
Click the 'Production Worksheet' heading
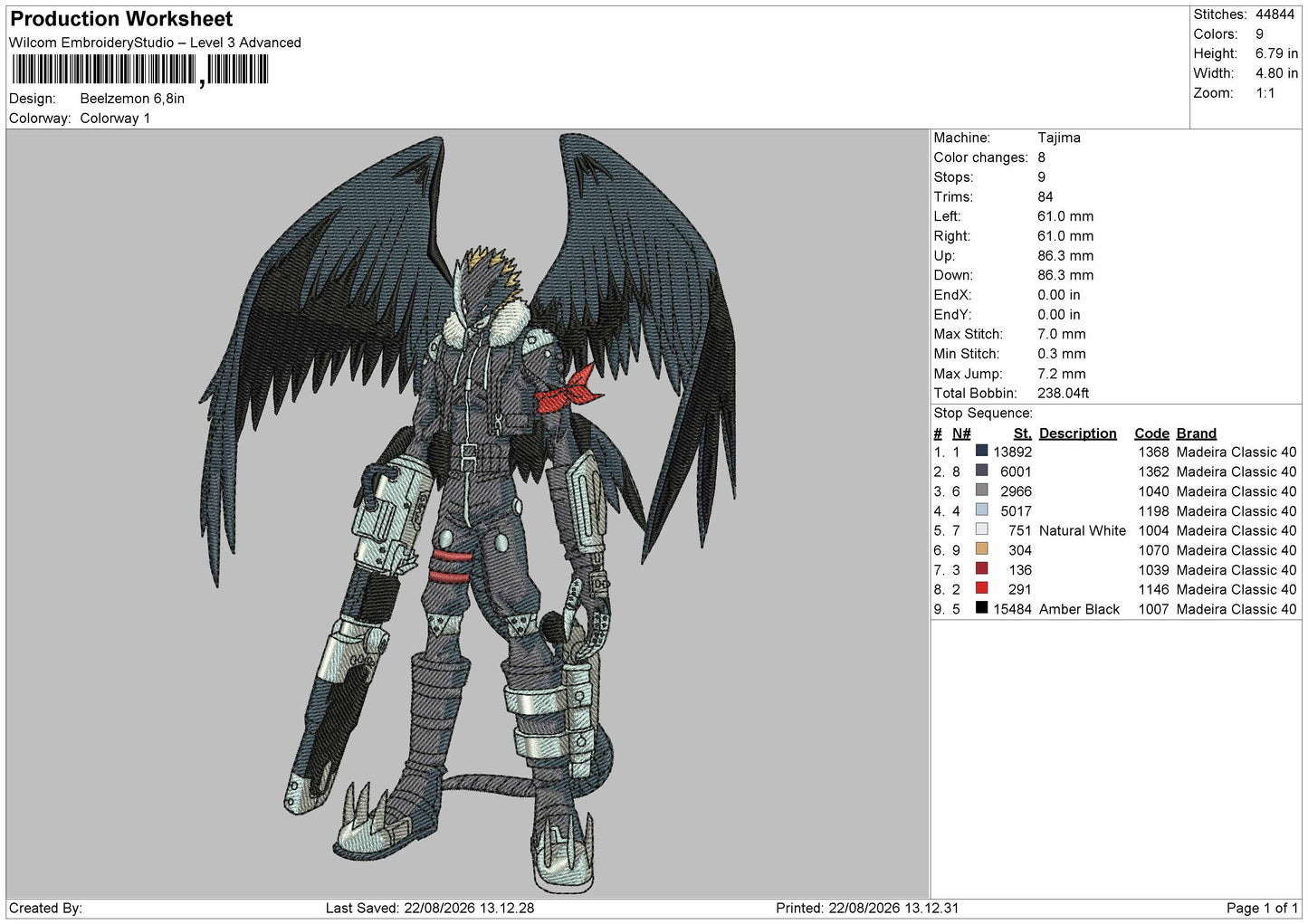pos(121,19)
